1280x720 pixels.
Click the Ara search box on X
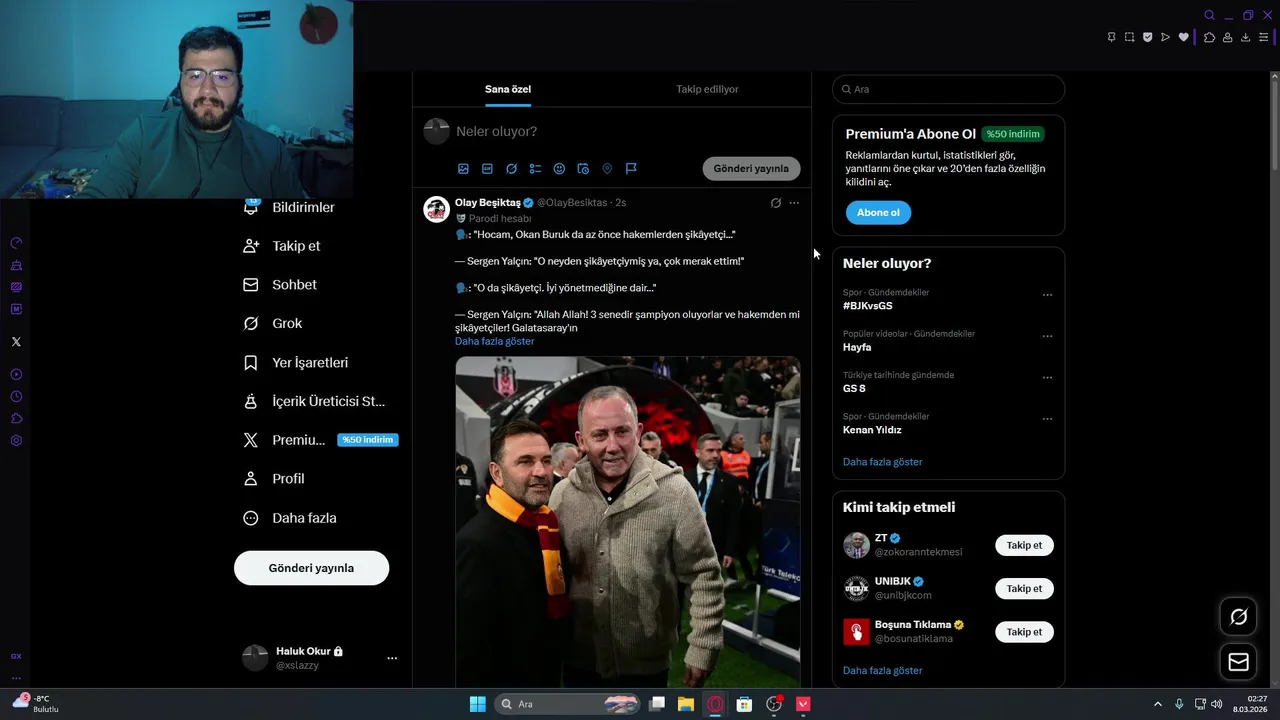point(948,89)
